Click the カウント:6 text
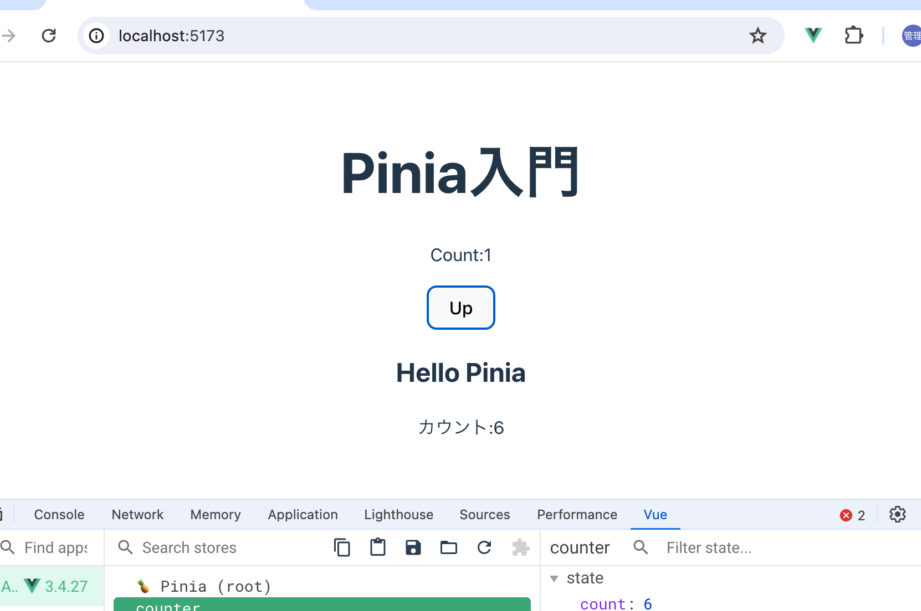This screenshot has width=921, height=611. (461, 427)
